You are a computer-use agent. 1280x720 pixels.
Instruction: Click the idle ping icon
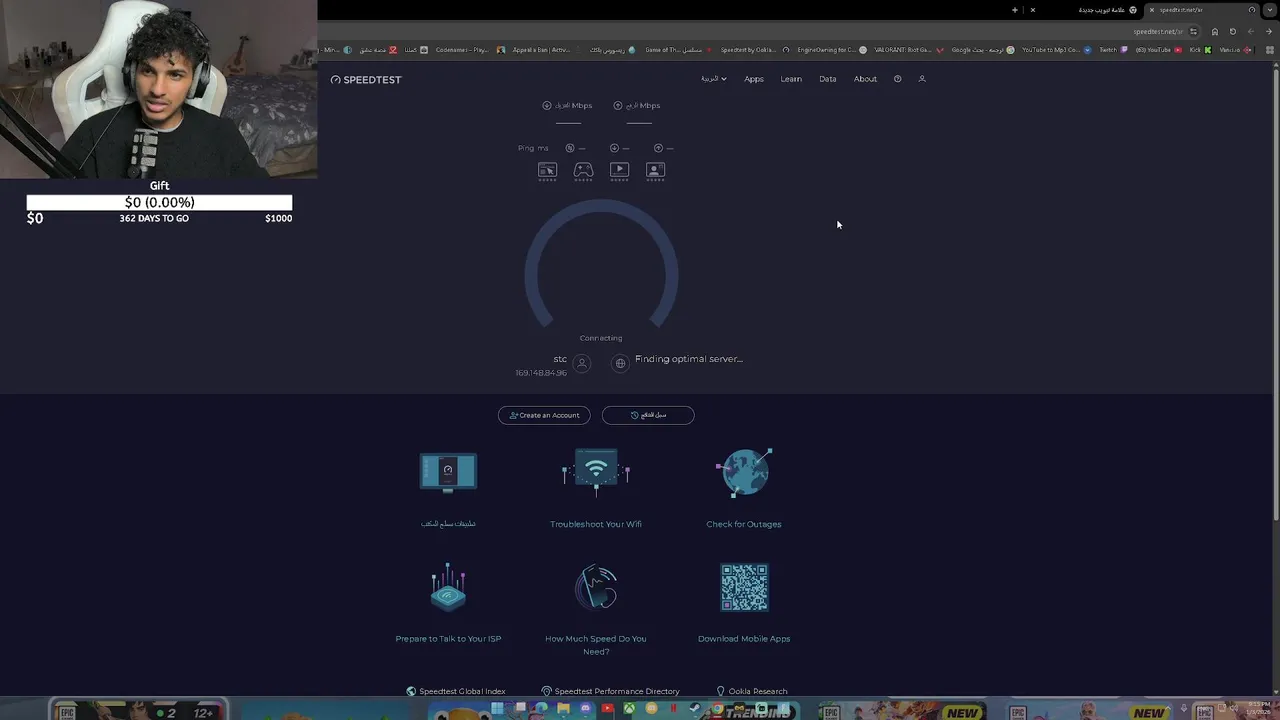point(570,148)
